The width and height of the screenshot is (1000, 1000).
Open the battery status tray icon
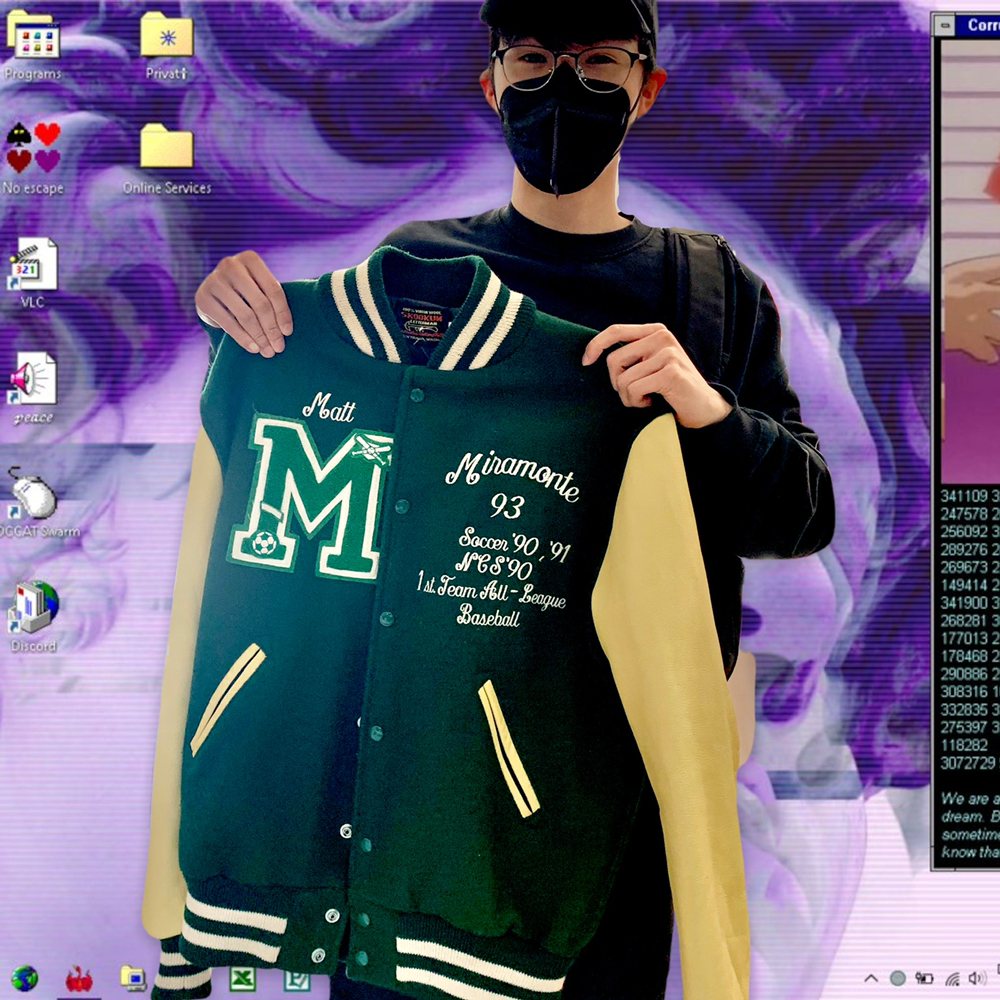pos(924,978)
